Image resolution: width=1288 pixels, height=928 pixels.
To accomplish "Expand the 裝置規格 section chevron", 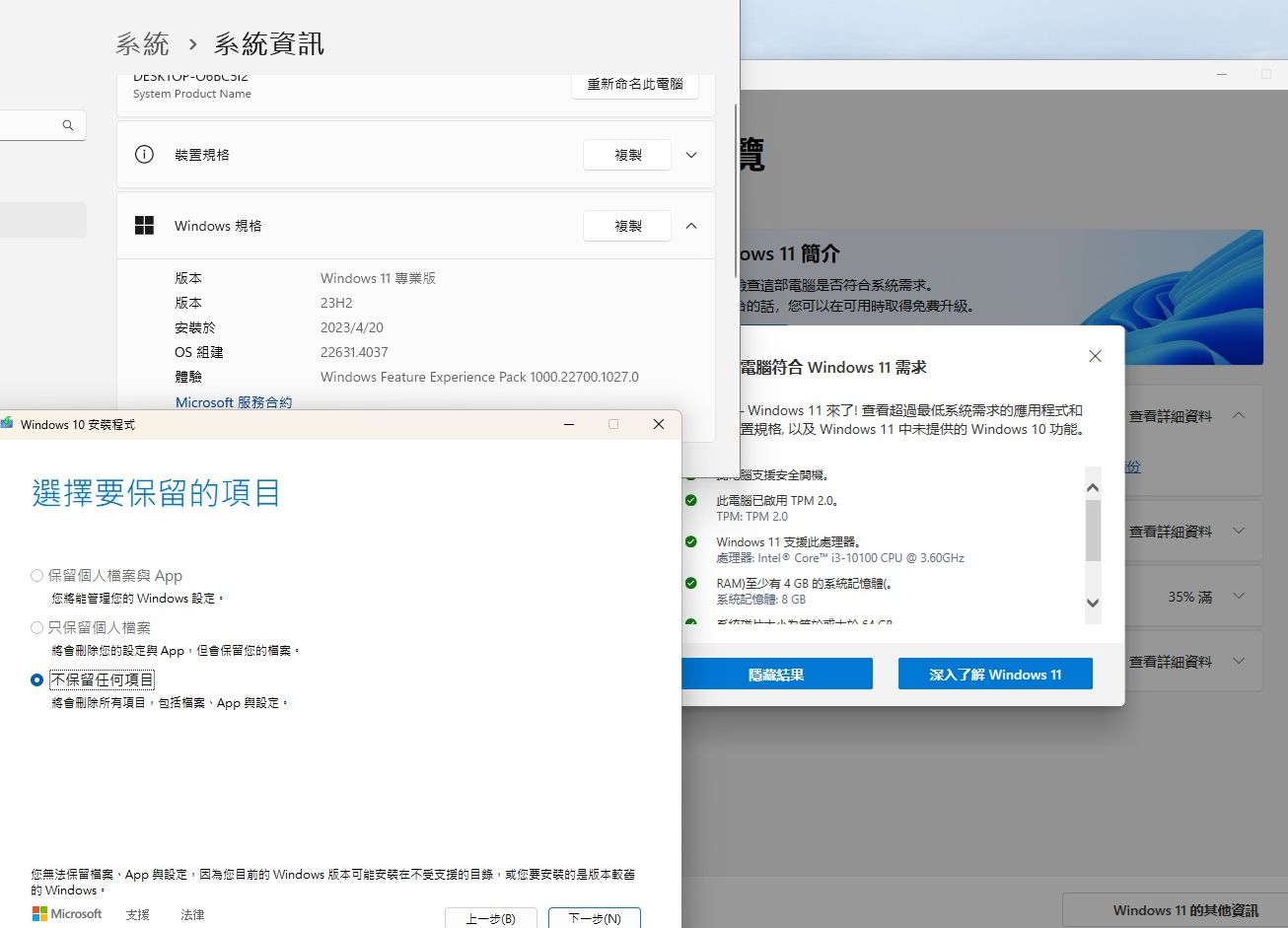I will tap(691, 155).
